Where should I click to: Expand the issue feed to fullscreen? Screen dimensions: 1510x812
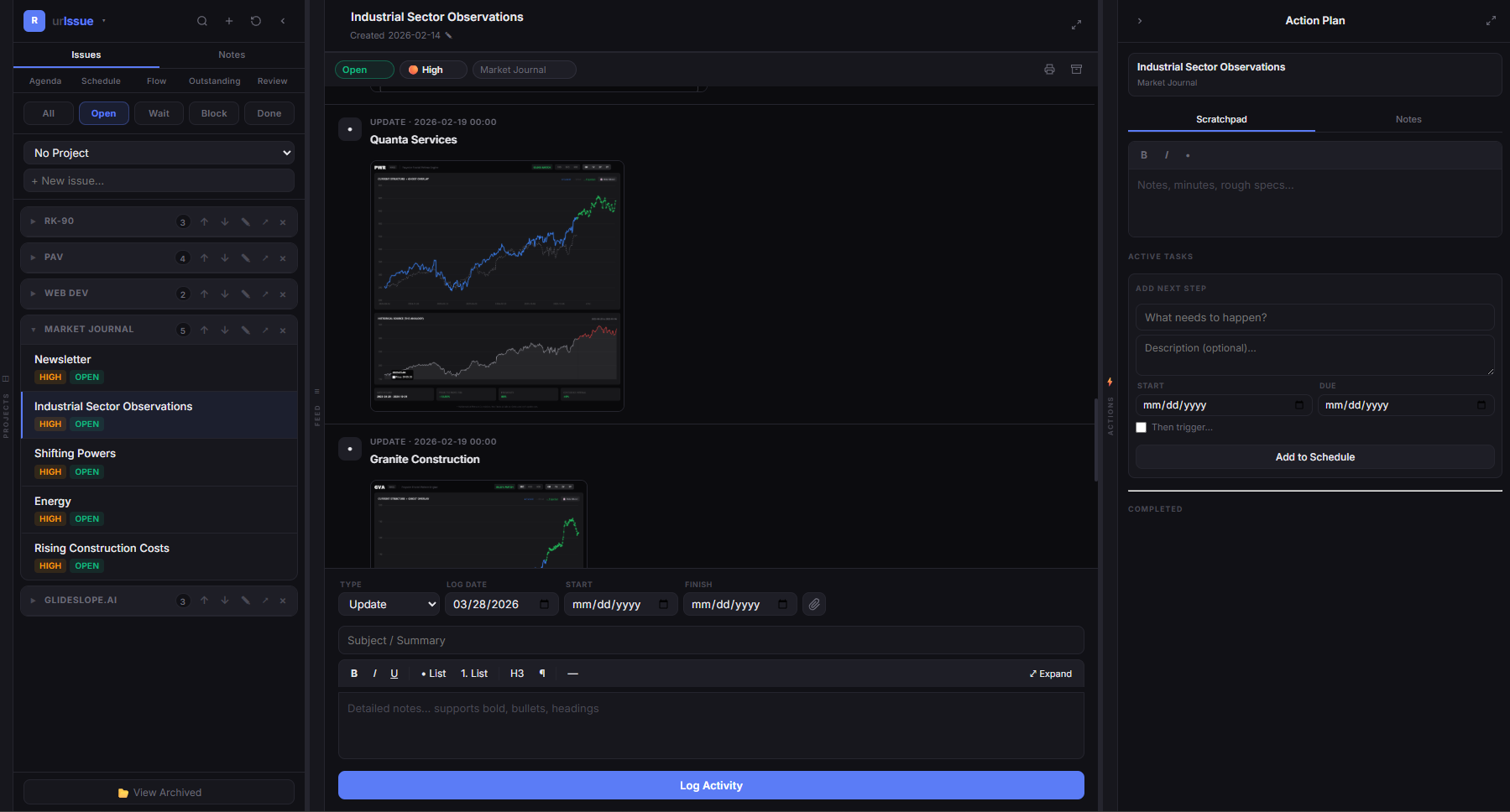(1076, 25)
